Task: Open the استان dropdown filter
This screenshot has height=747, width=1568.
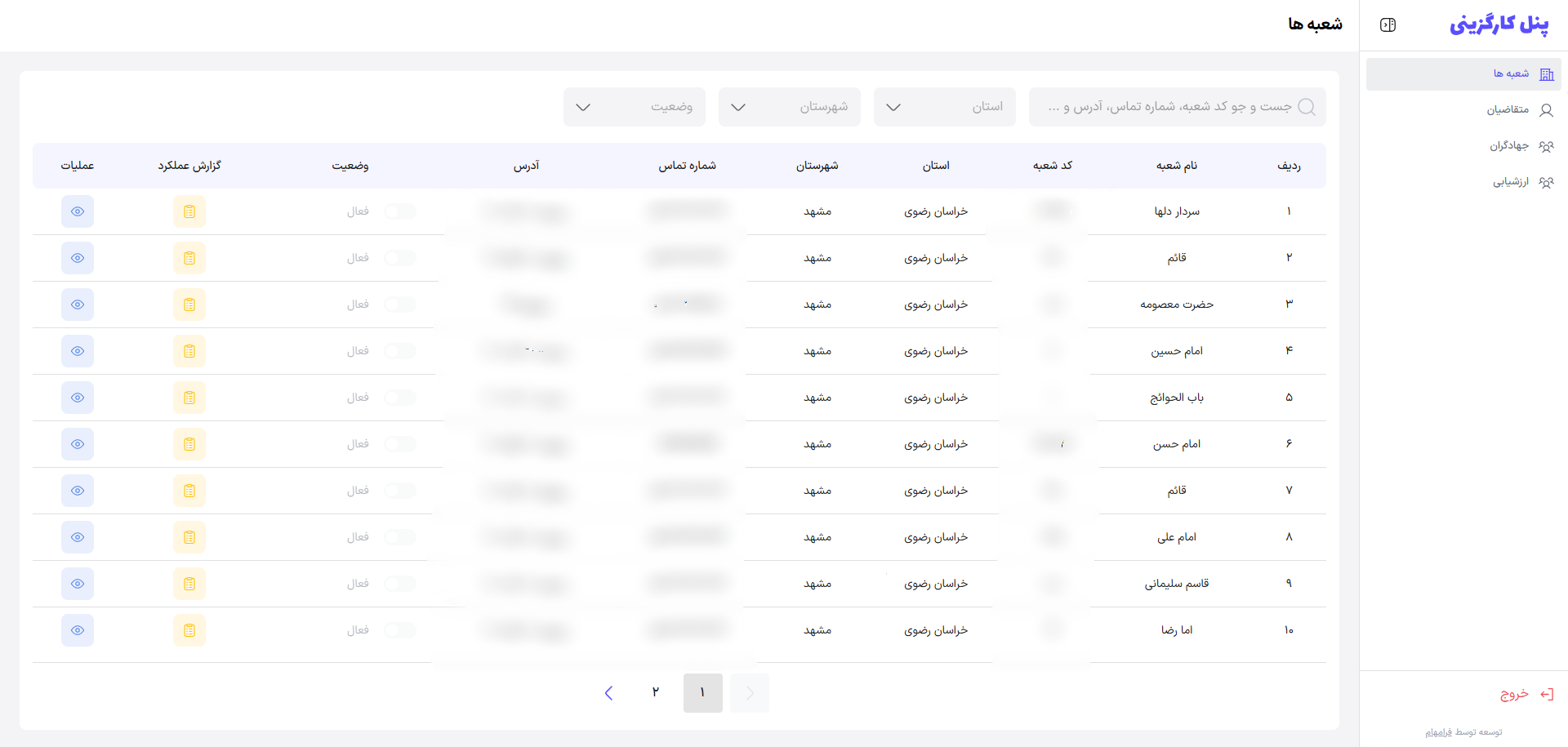Action: [x=945, y=107]
